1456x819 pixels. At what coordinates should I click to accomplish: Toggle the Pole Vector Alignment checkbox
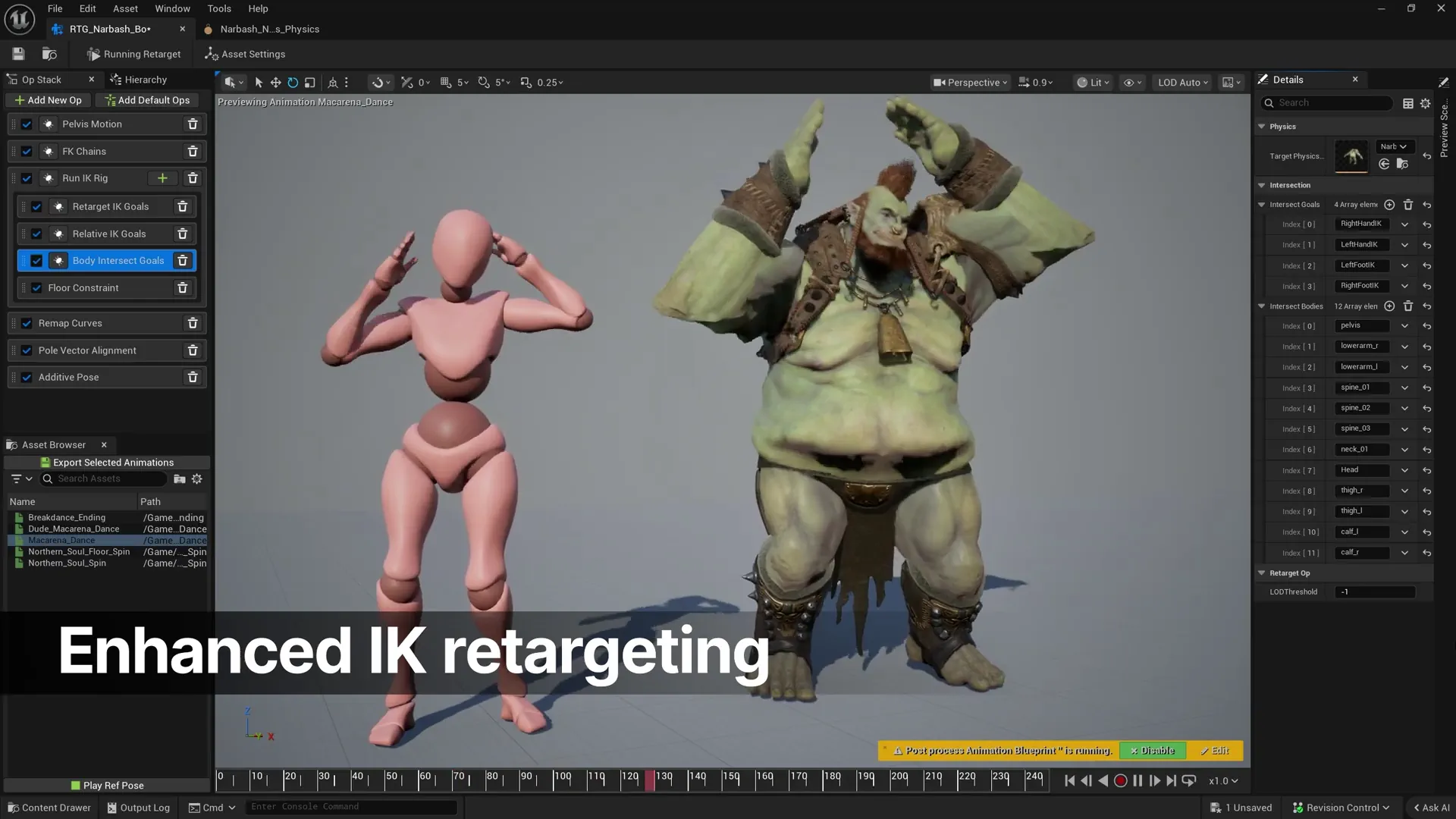[27, 350]
